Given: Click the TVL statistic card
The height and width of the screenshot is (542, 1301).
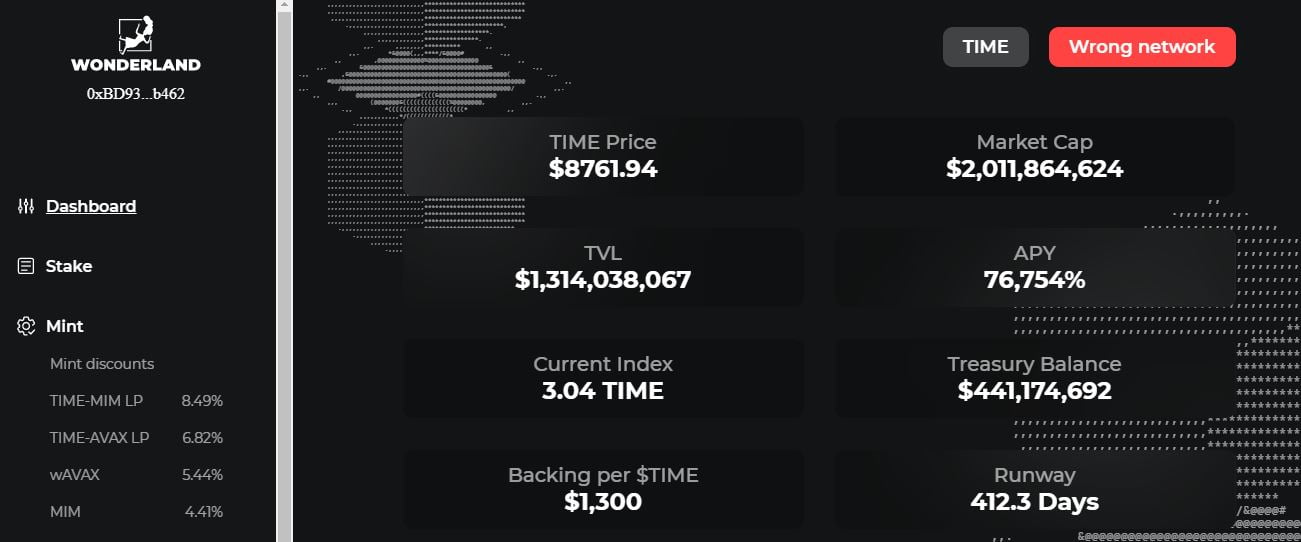Looking at the screenshot, I should click(603, 267).
